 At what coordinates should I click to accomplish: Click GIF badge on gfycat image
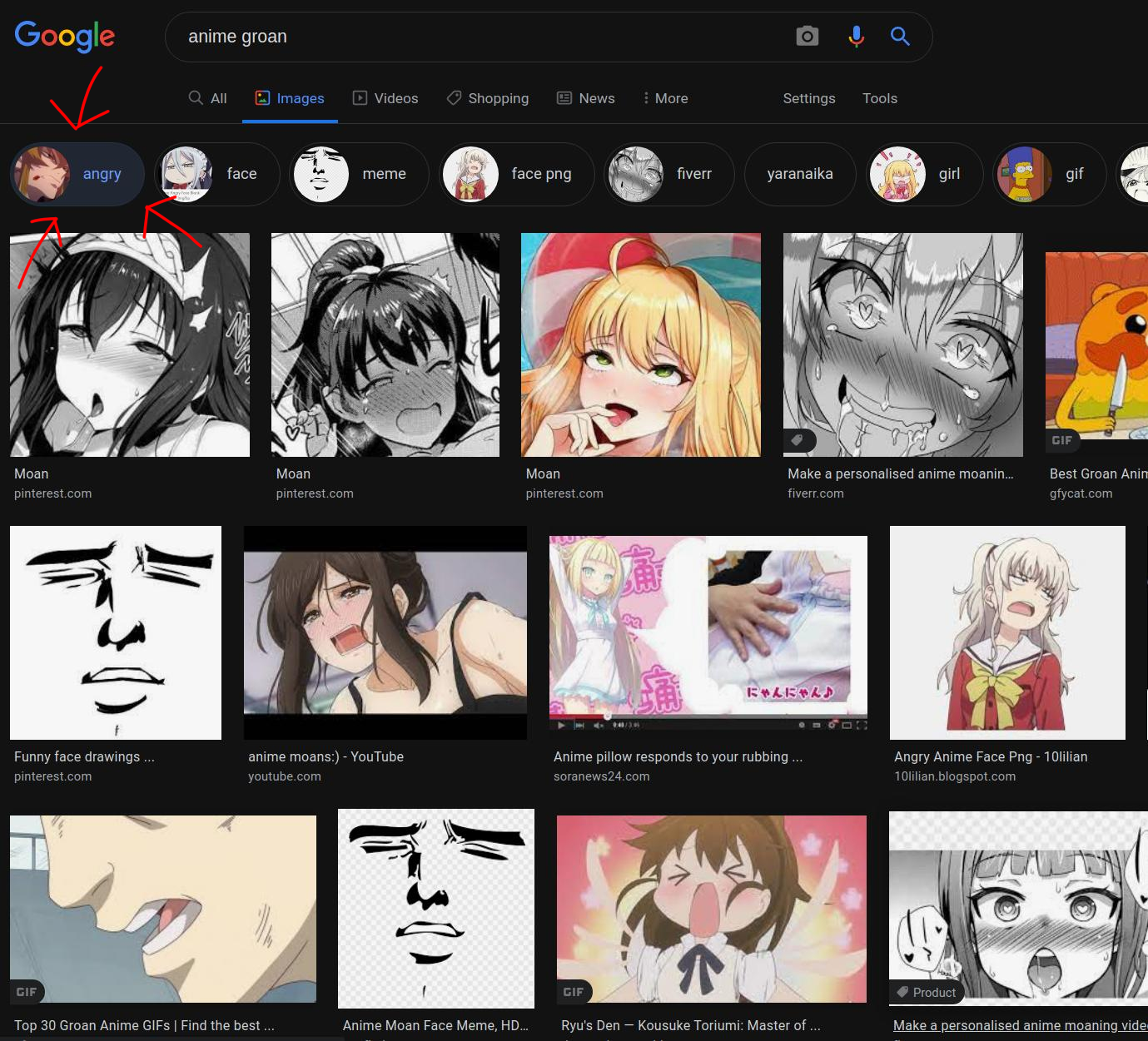coord(1062,440)
